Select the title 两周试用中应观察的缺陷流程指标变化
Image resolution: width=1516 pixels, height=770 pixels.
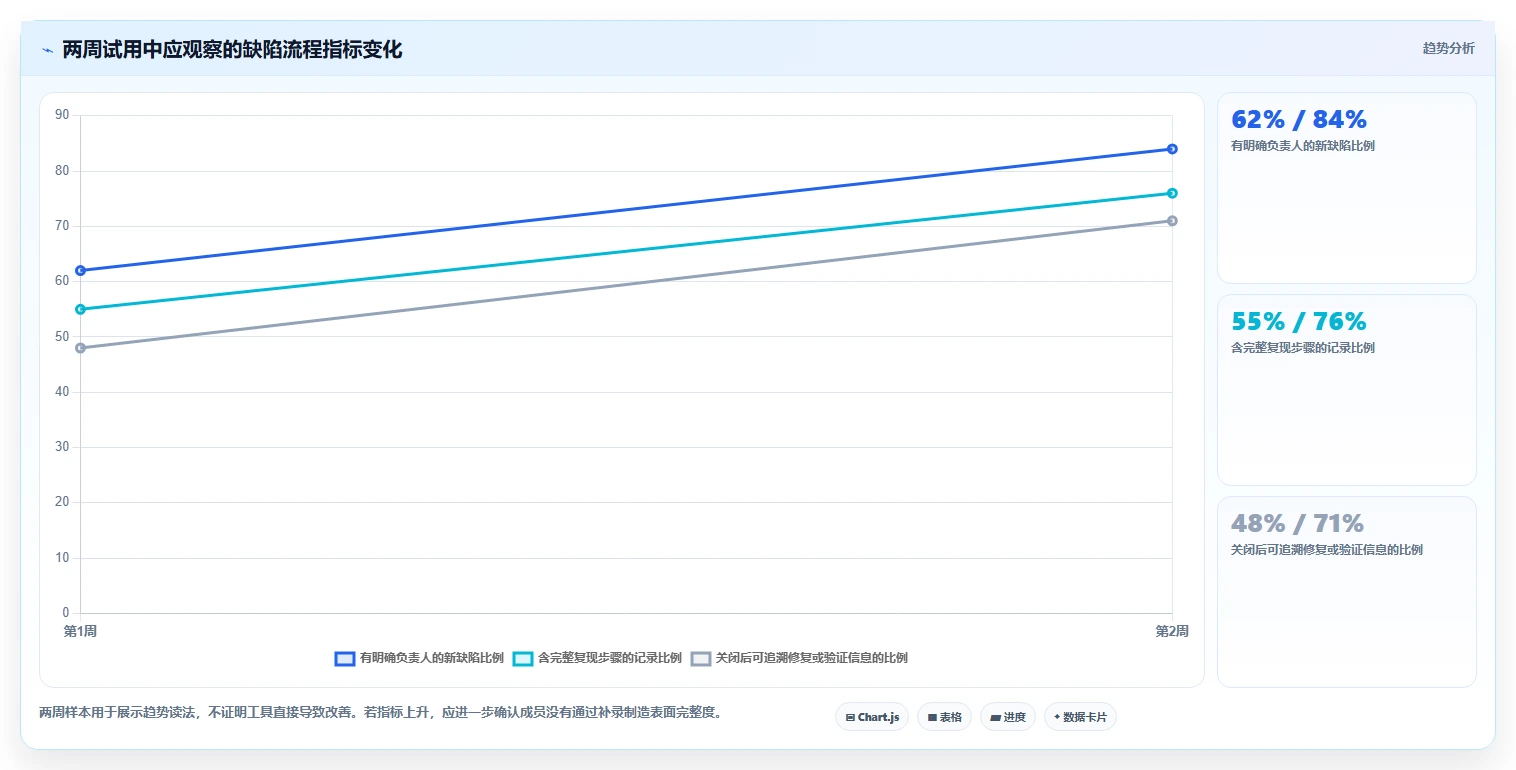(232, 49)
